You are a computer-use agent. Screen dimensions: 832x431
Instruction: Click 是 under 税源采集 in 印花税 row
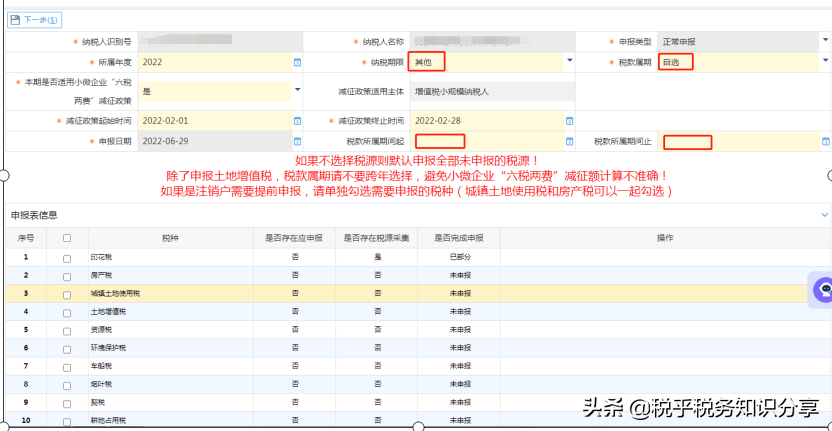click(x=377, y=257)
